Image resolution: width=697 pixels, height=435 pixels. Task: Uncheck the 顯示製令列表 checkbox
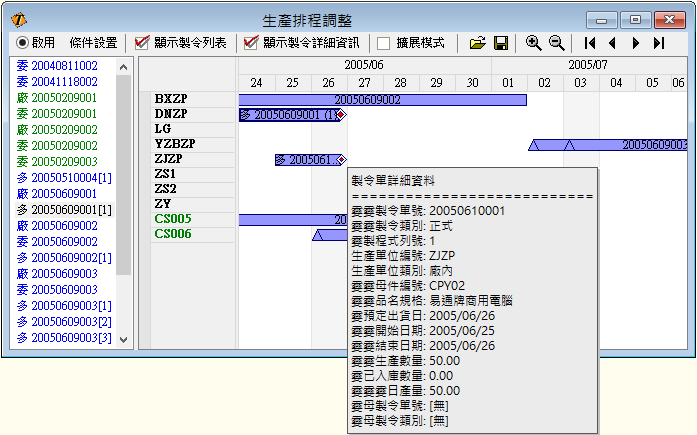click(142, 43)
